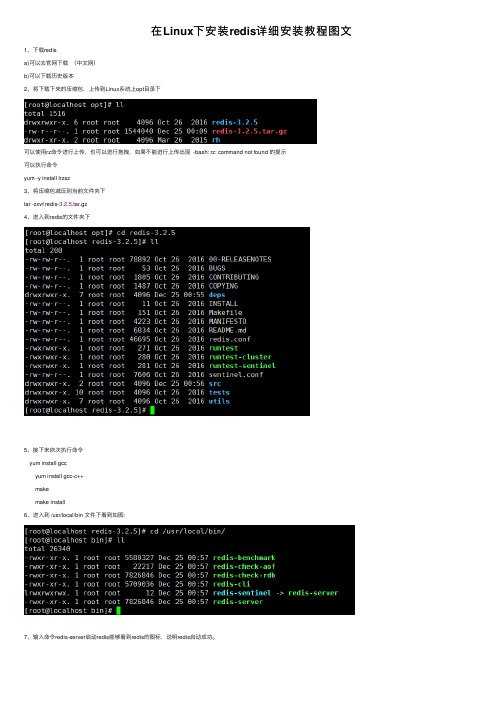The height and width of the screenshot is (713, 504).
Task: Click the cyan 'redis-sentinel' symlink name
Action: click(x=242, y=593)
